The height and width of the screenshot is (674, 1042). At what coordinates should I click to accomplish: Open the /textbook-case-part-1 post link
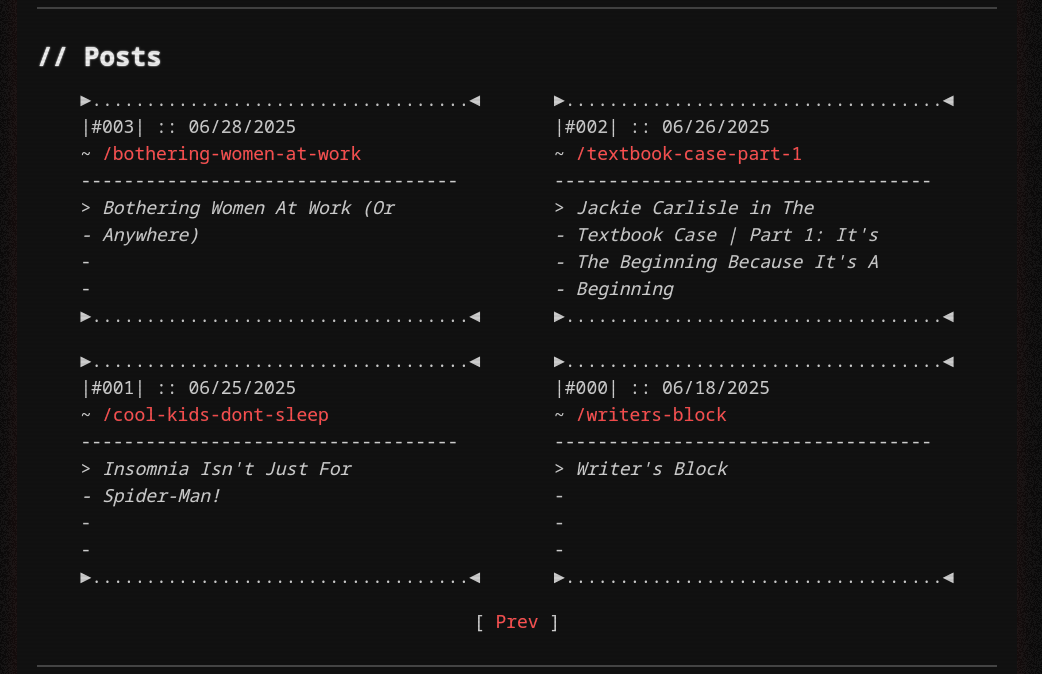(x=688, y=154)
